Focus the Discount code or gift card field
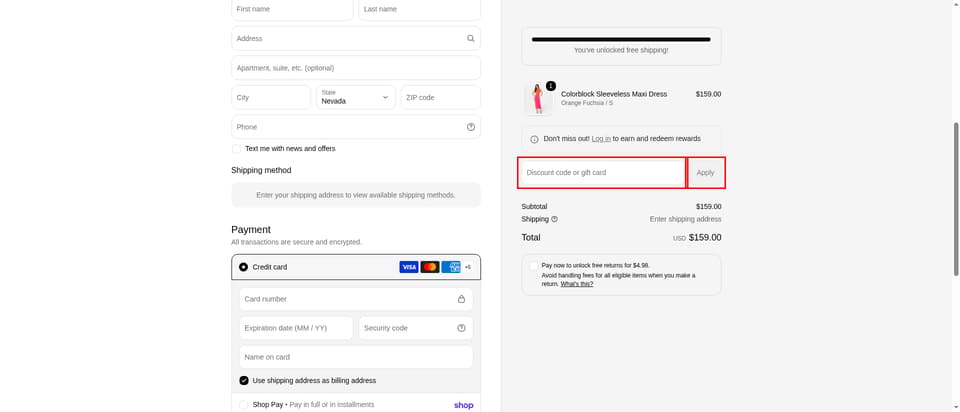Screen dimensions: 960x412 [602, 173]
